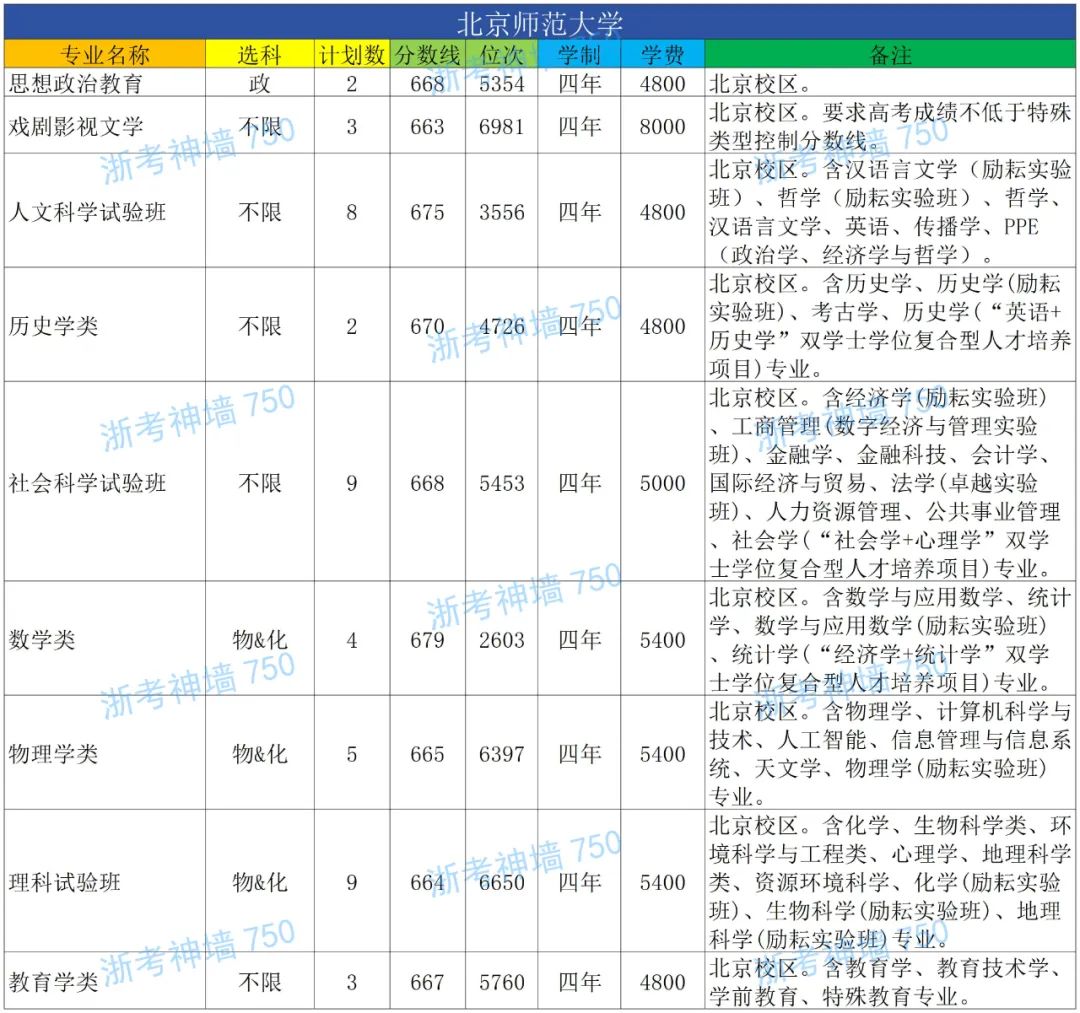Click the title 北京师范大学
The width and height of the screenshot is (1080, 1013).
[539, 23]
